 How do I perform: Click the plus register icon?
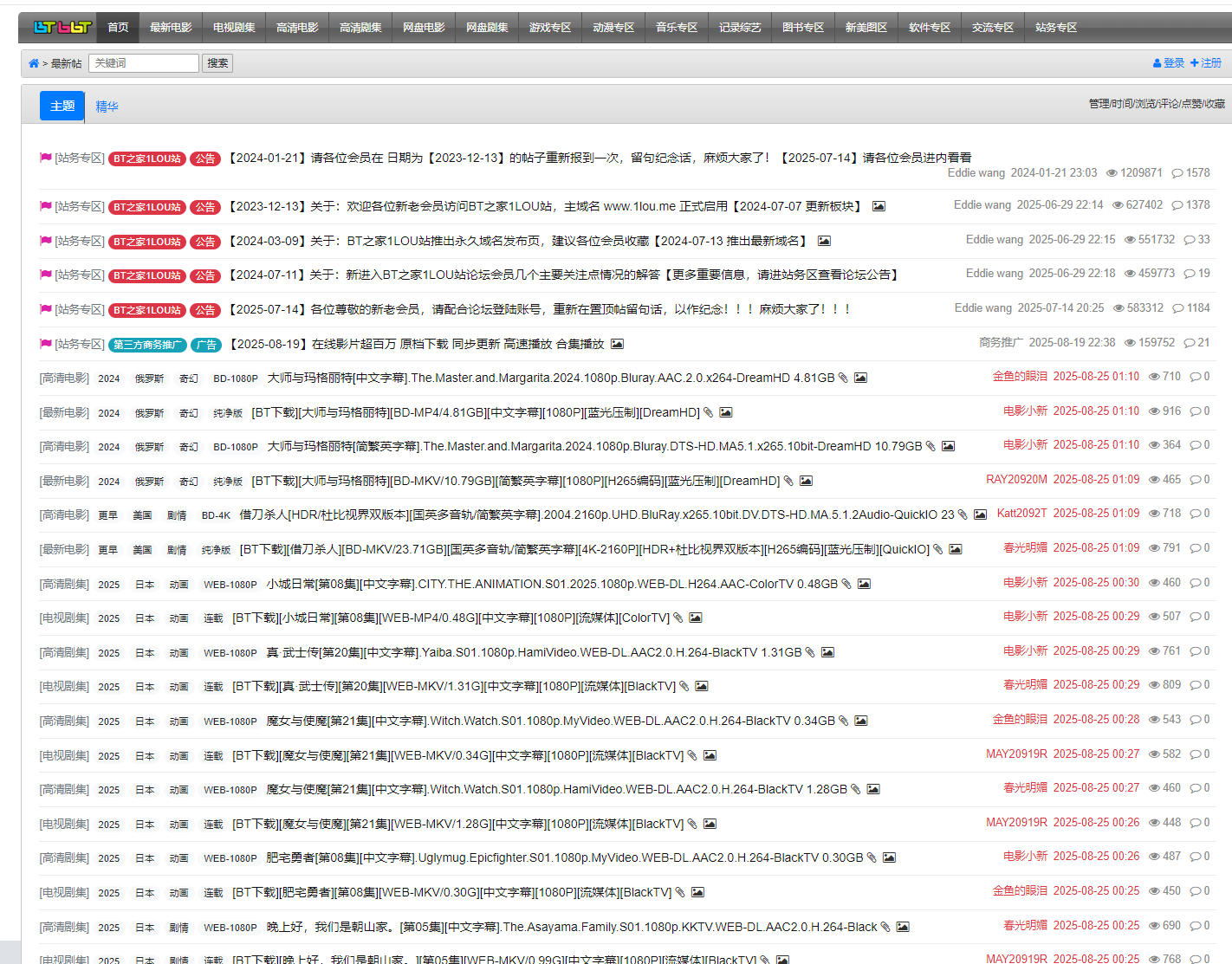point(1194,63)
